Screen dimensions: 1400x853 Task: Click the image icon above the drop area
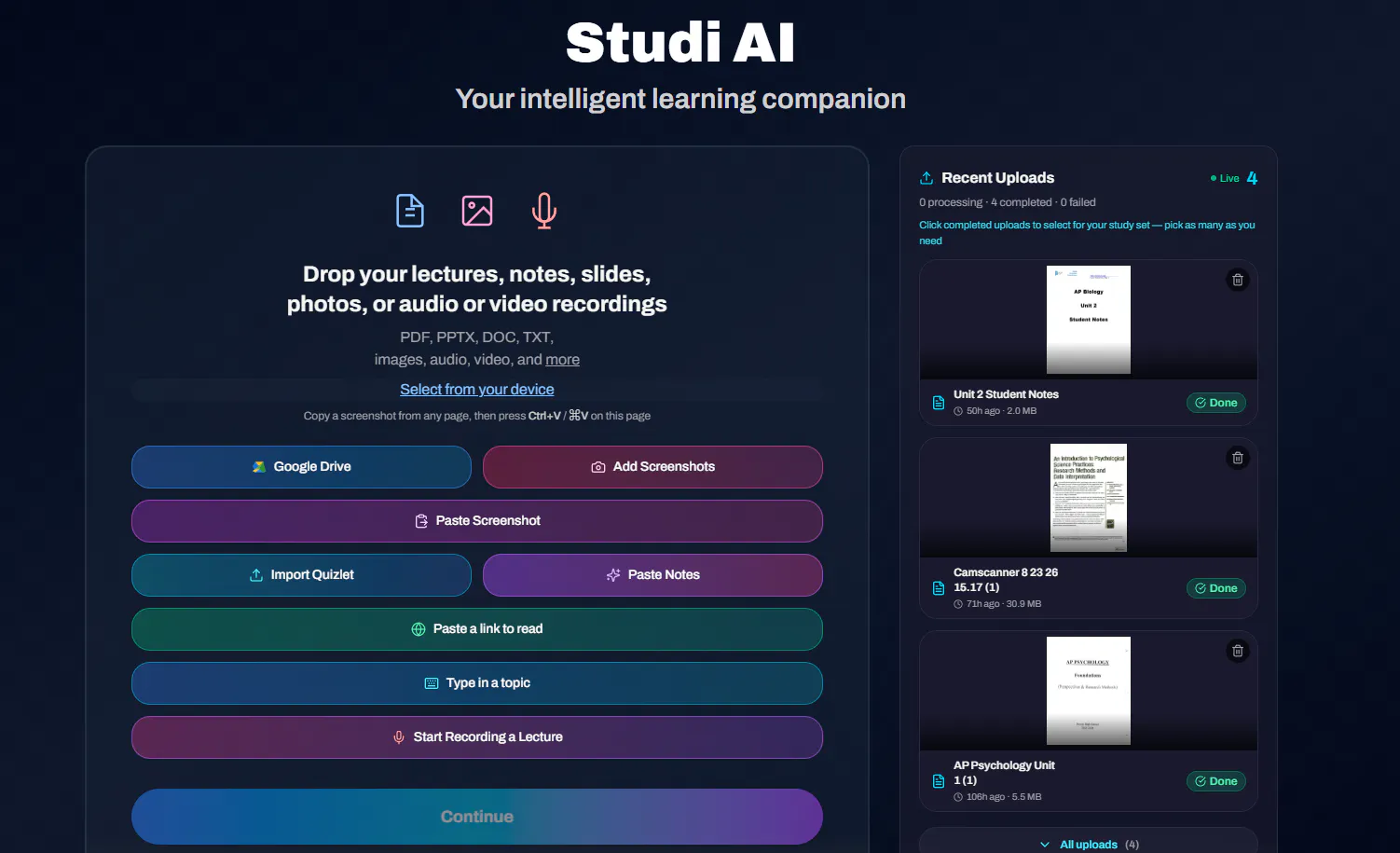click(x=477, y=211)
